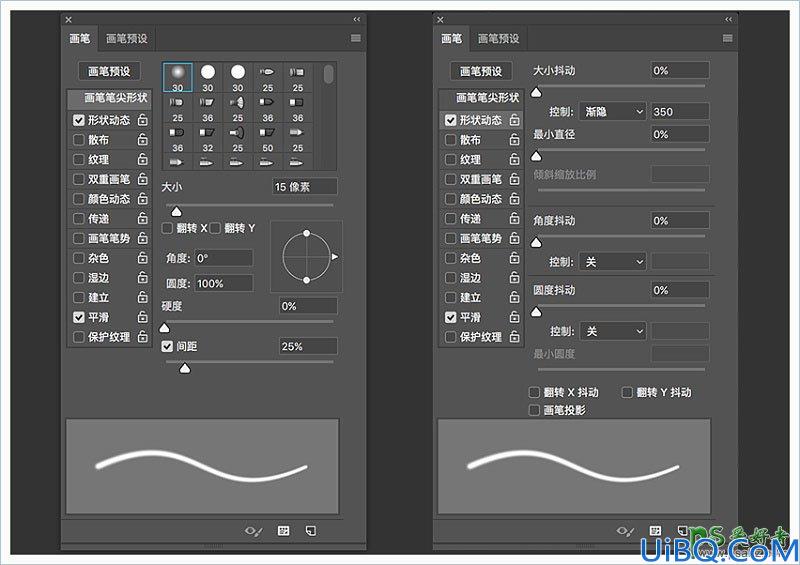The width and height of the screenshot is (800, 565).
Task: Click the 角度 0° input field
Action: coord(224,258)
